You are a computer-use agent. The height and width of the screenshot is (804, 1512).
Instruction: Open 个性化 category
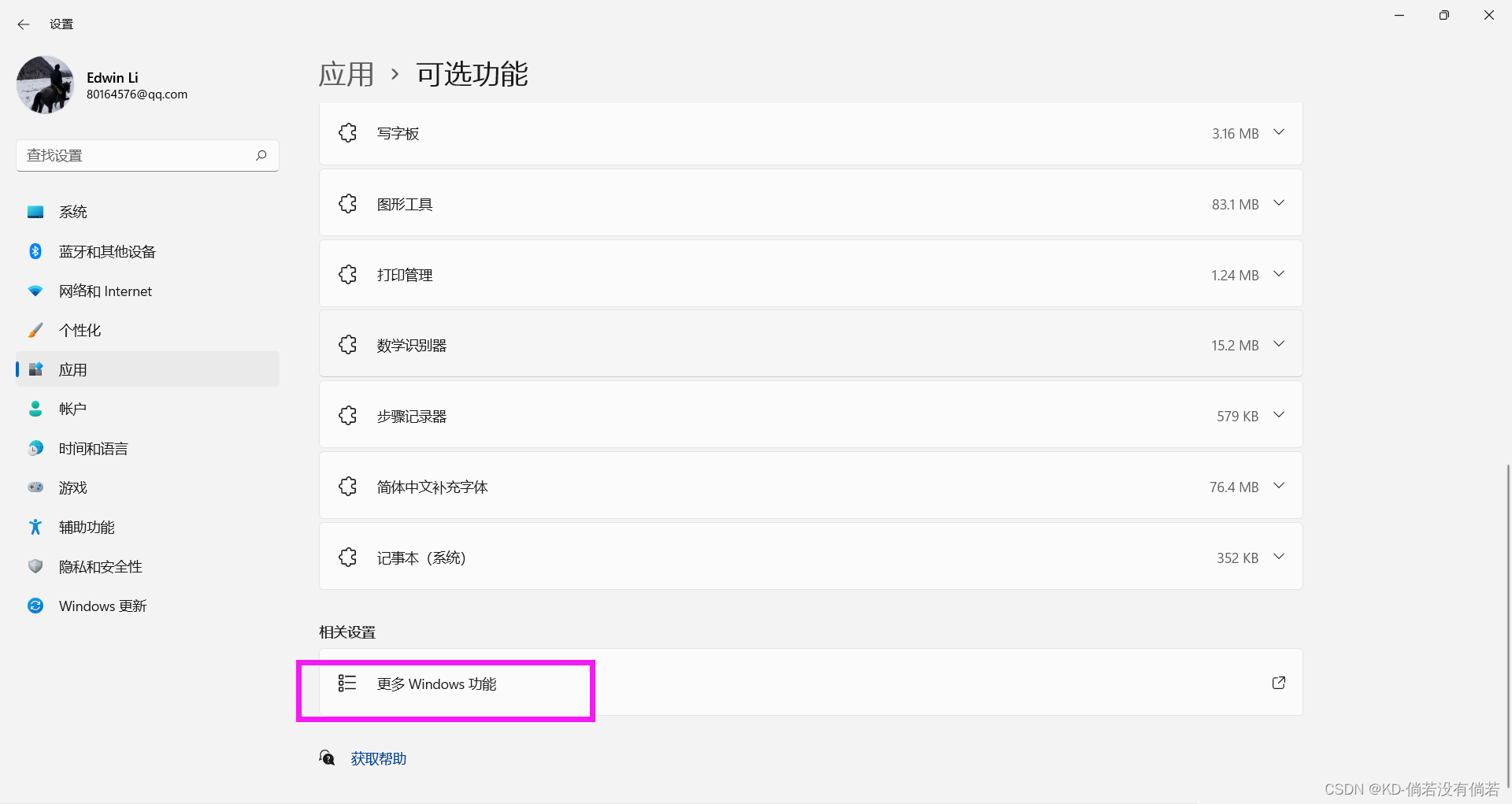pyautogui.click(x=147, y=330)
